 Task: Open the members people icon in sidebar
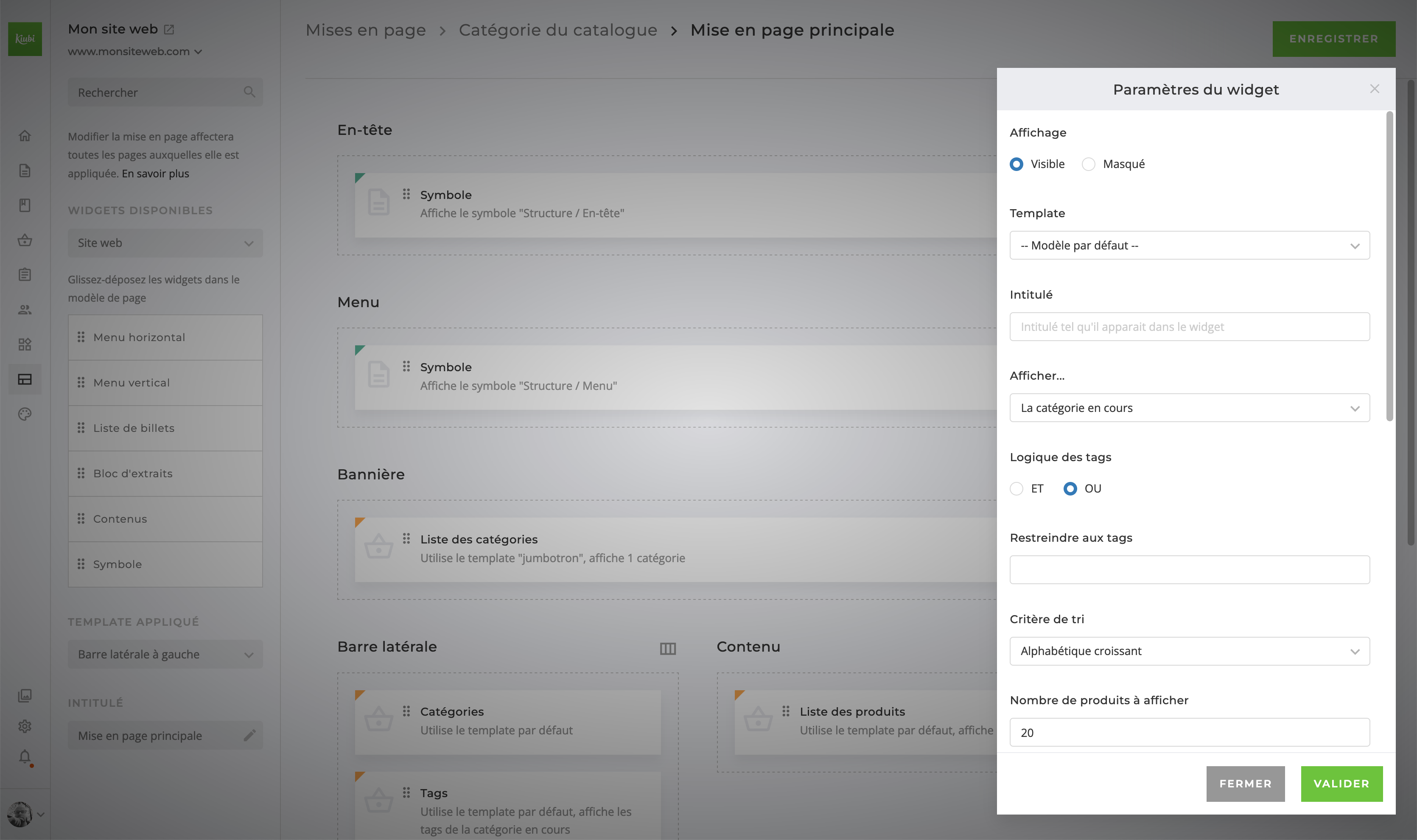point(25,310)
